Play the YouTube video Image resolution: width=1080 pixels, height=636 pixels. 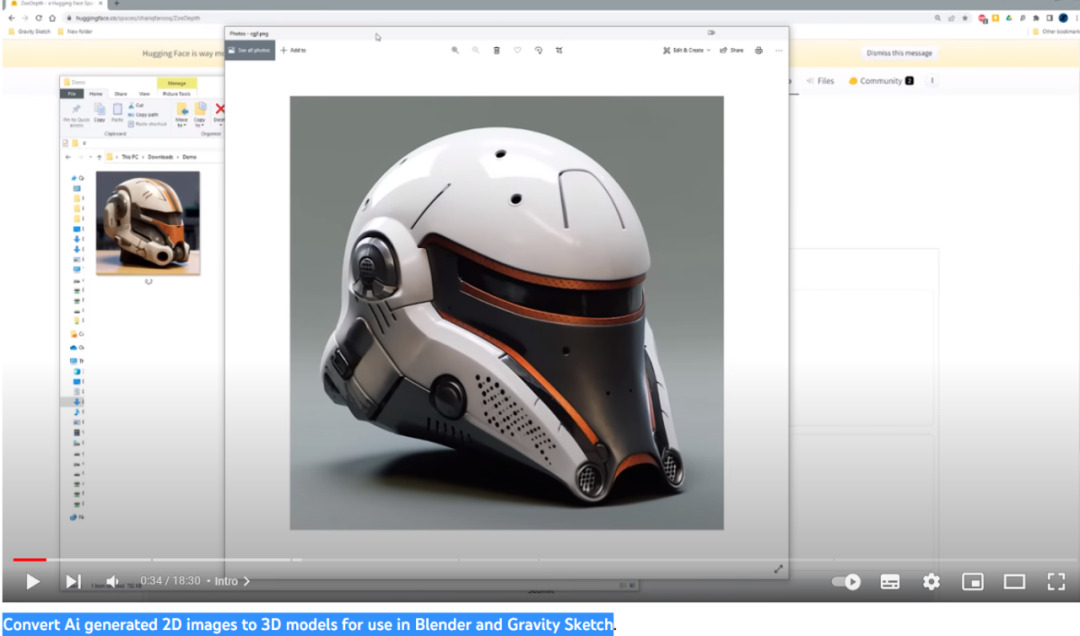click(x=33, y=581)
